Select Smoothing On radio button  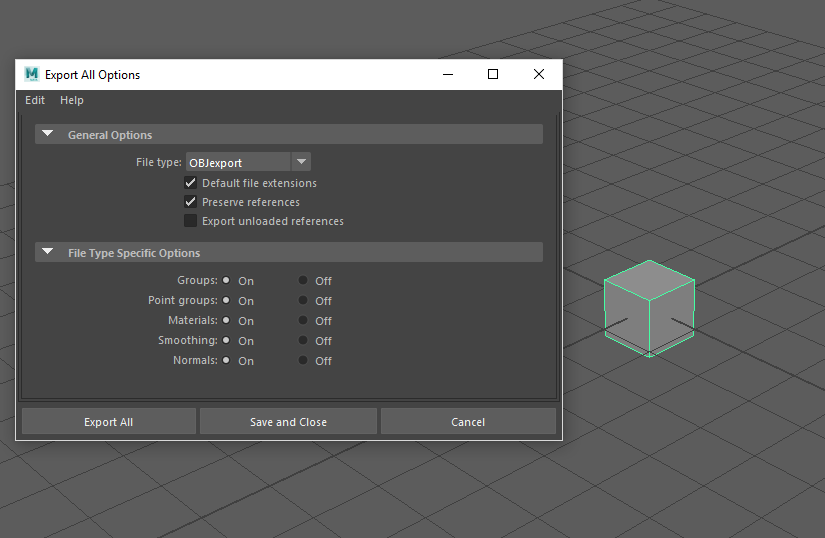(x=226, y=340)
